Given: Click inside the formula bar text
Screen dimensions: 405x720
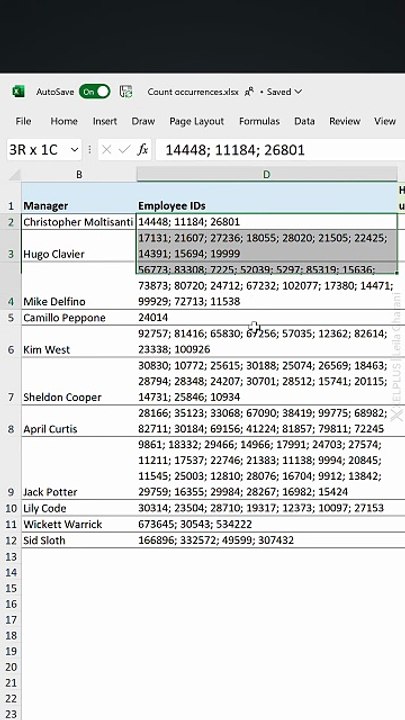Looking at the screenshot, I should (235, 150).
